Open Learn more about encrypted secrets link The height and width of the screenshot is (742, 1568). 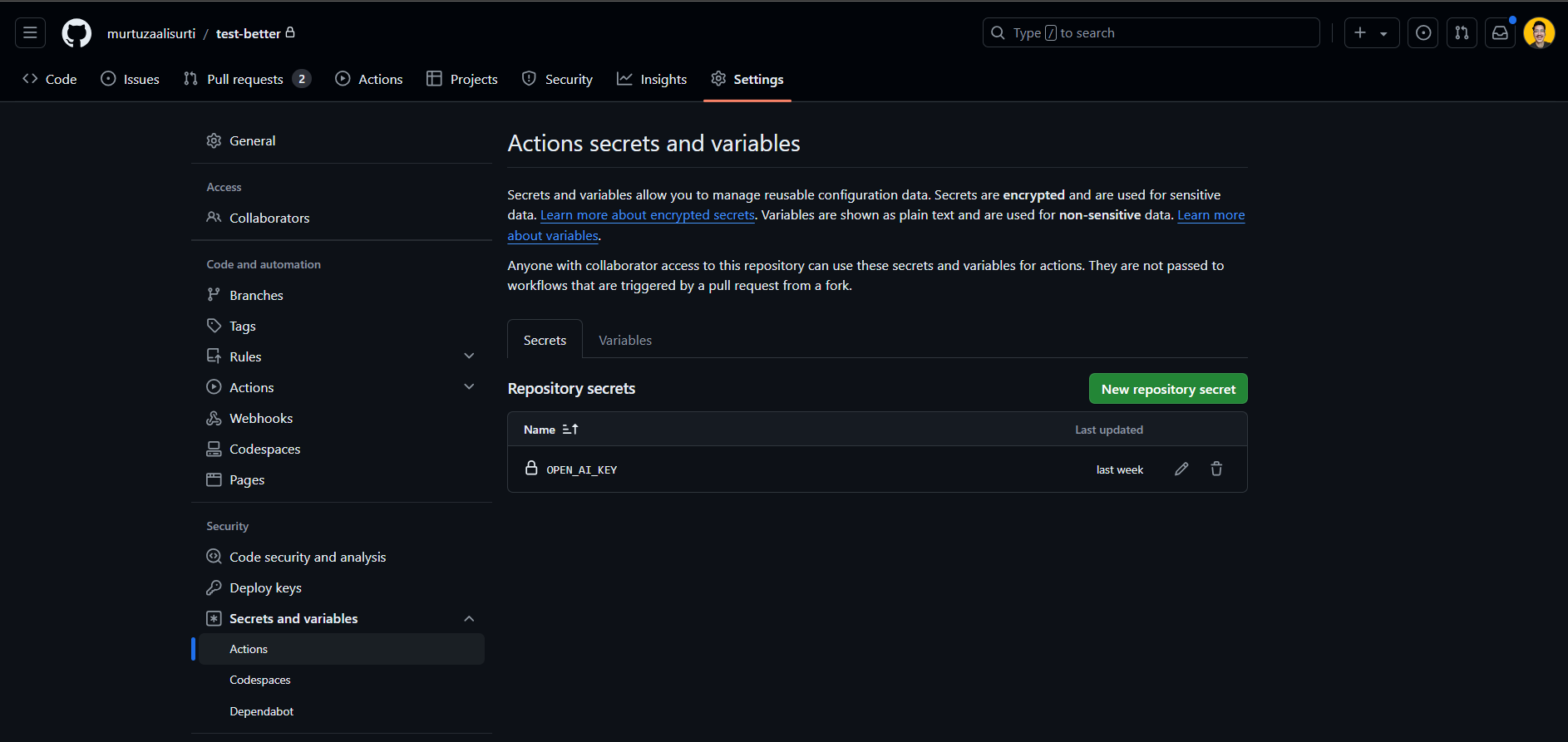(x=648, y=215)
